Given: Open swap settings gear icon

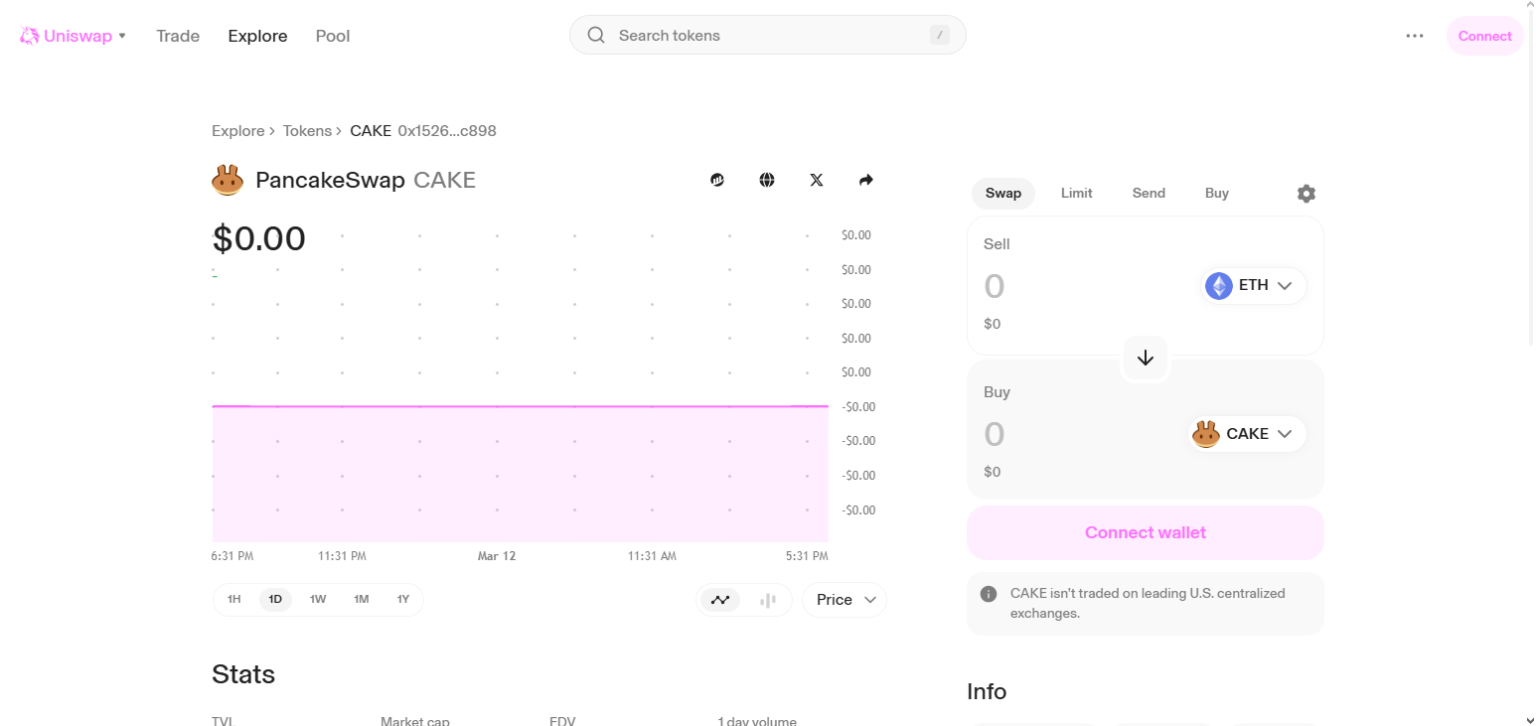Looking at the screenshot, I should coord(1306,193).
